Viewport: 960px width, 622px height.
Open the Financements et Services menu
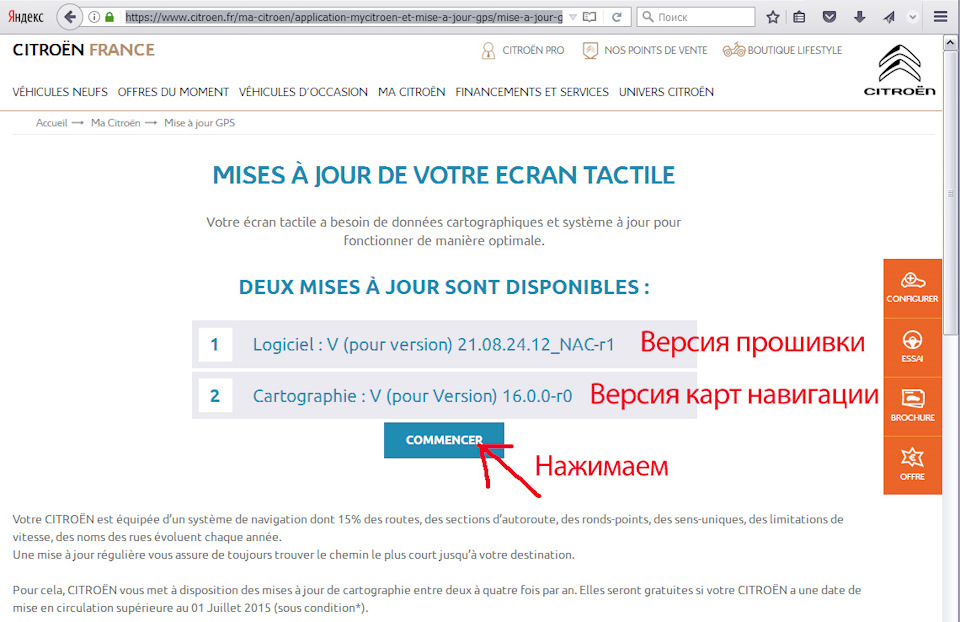pos(532,92)
